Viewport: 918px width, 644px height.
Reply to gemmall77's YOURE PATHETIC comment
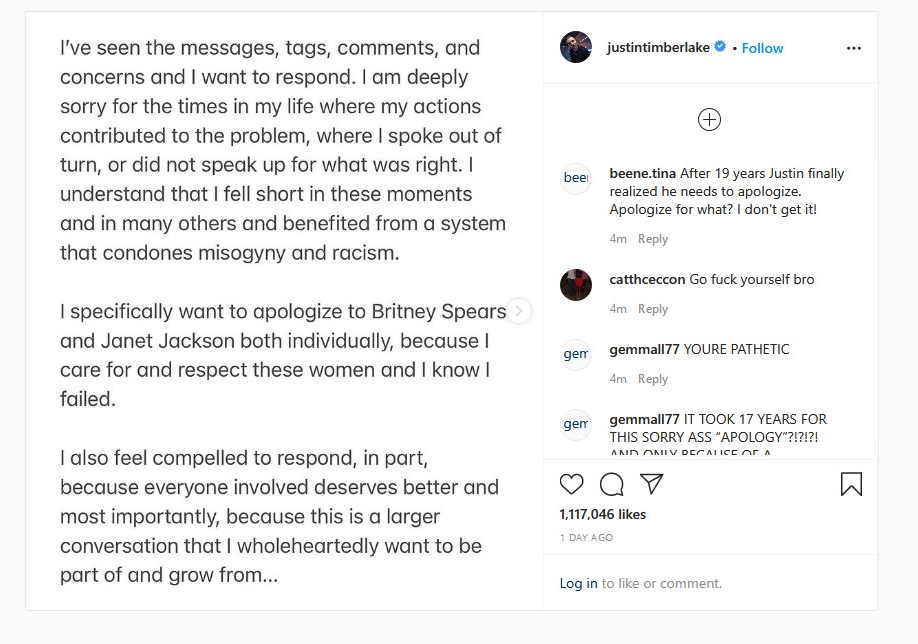click(653, 379)
